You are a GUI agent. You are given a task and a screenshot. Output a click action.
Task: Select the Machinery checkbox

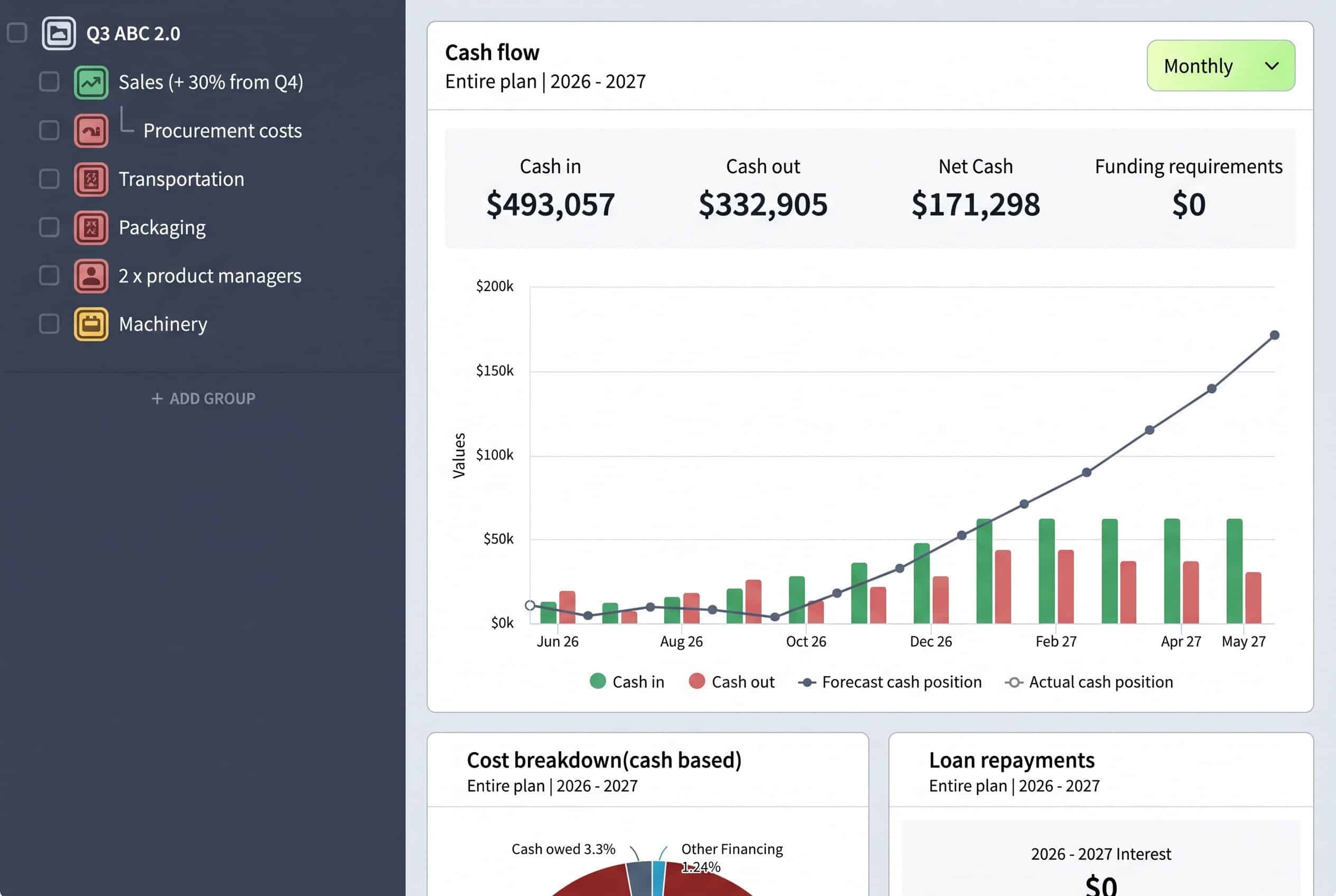[x=49, y=324]
